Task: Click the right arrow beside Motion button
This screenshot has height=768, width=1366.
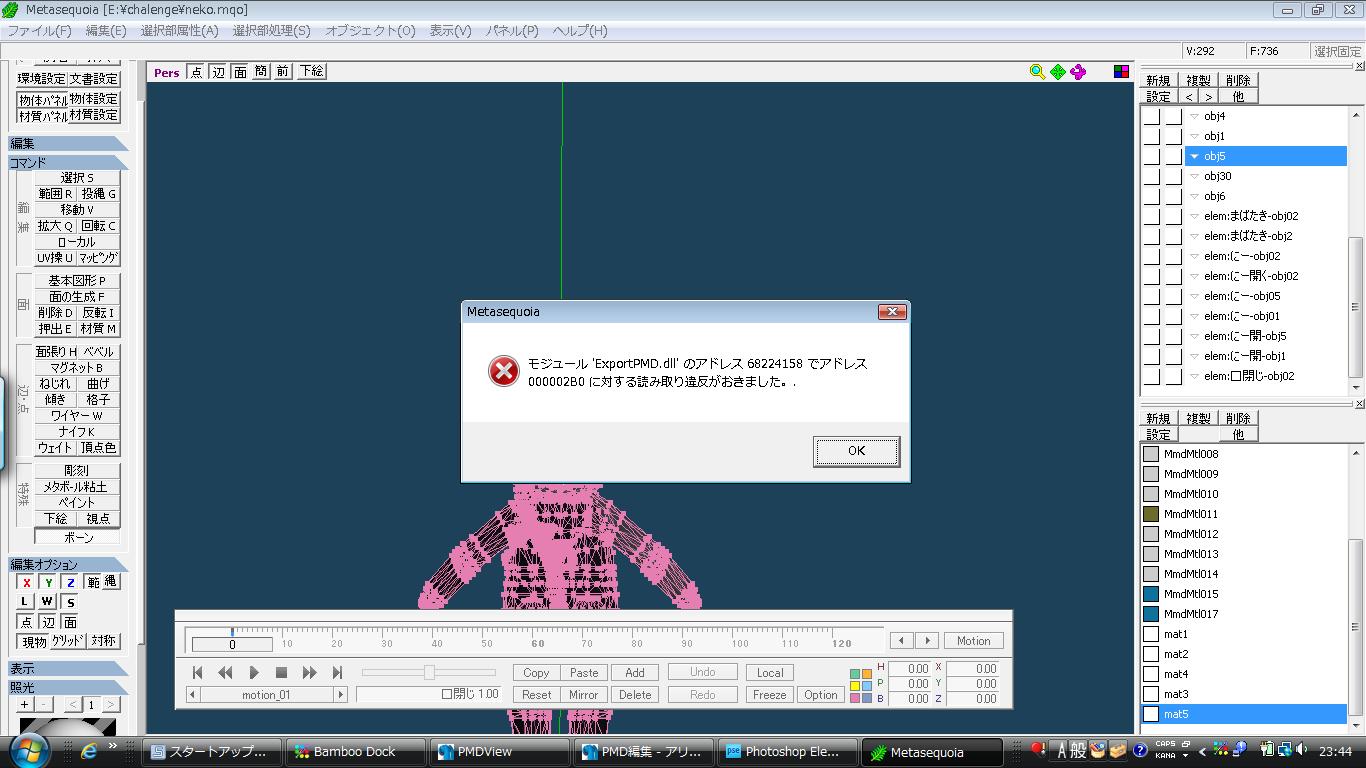Action: [927, 641]
